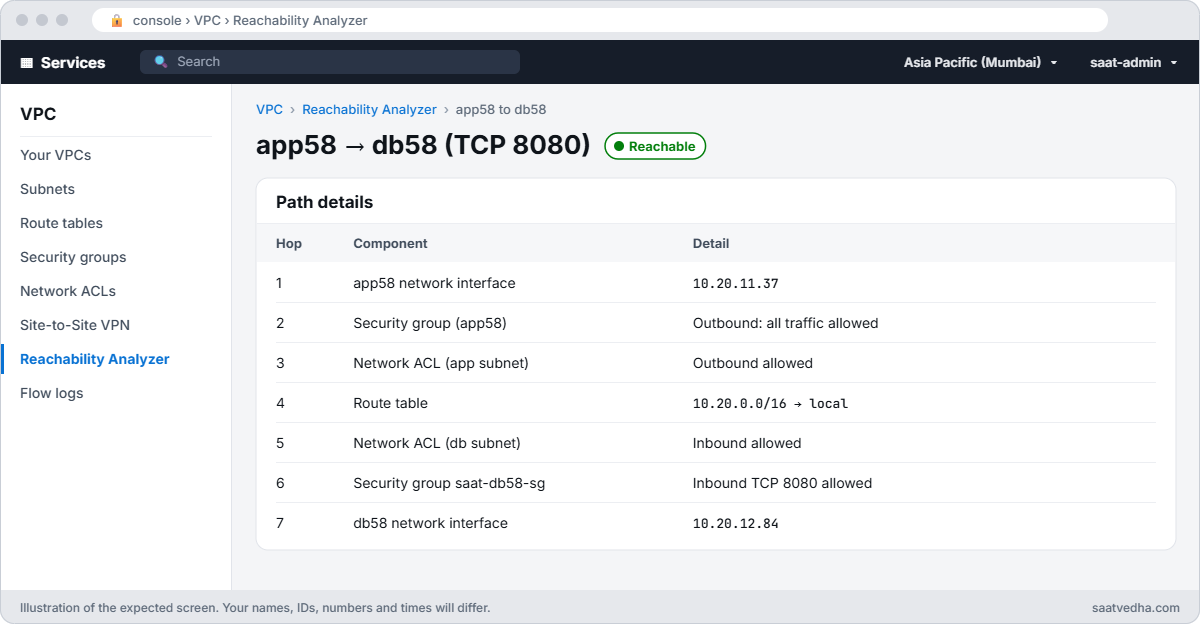
Task: Open Site-to-Site VPN in sidebar
Action: click(75, 325)
